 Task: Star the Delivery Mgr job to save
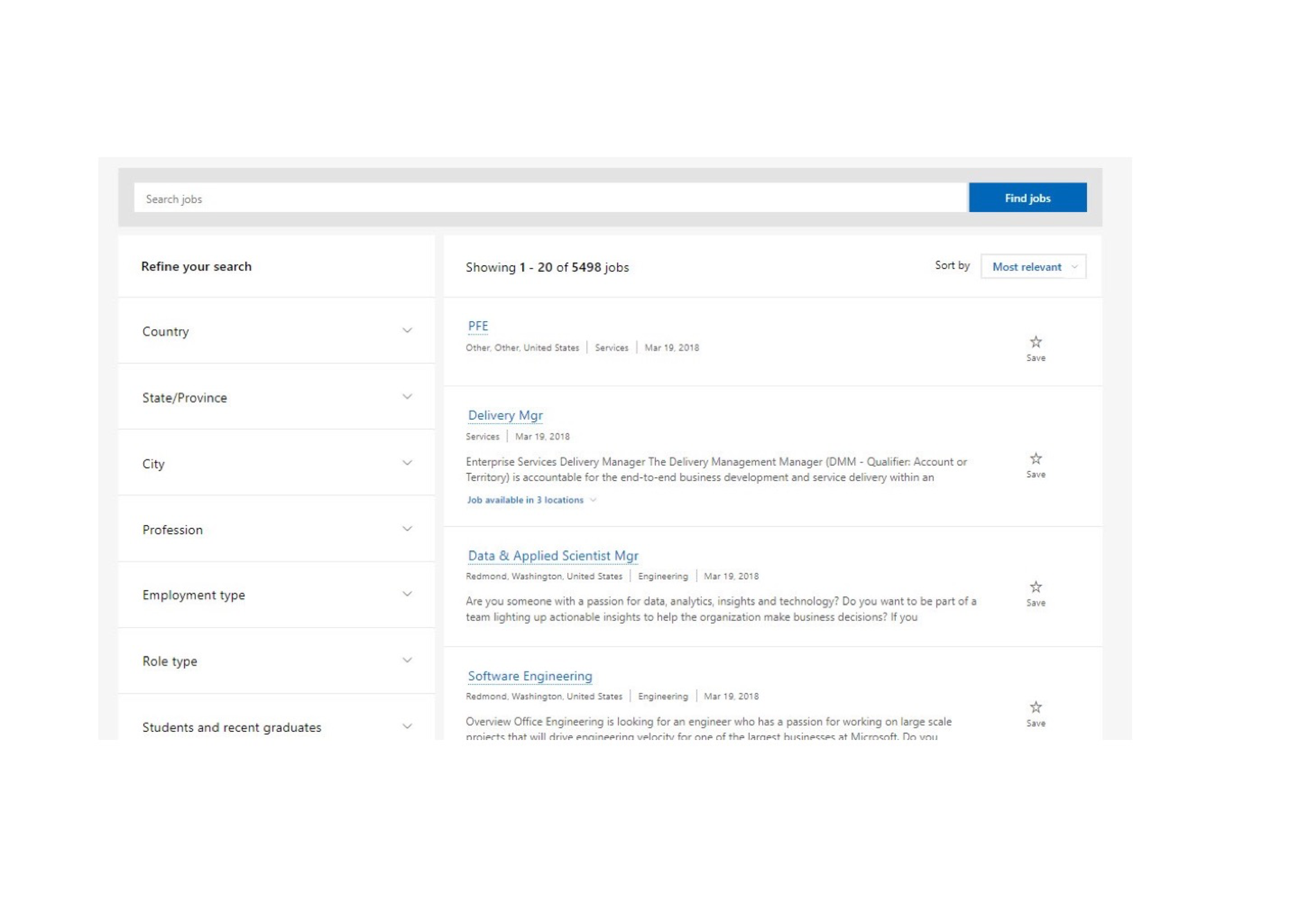(1036, 465)
